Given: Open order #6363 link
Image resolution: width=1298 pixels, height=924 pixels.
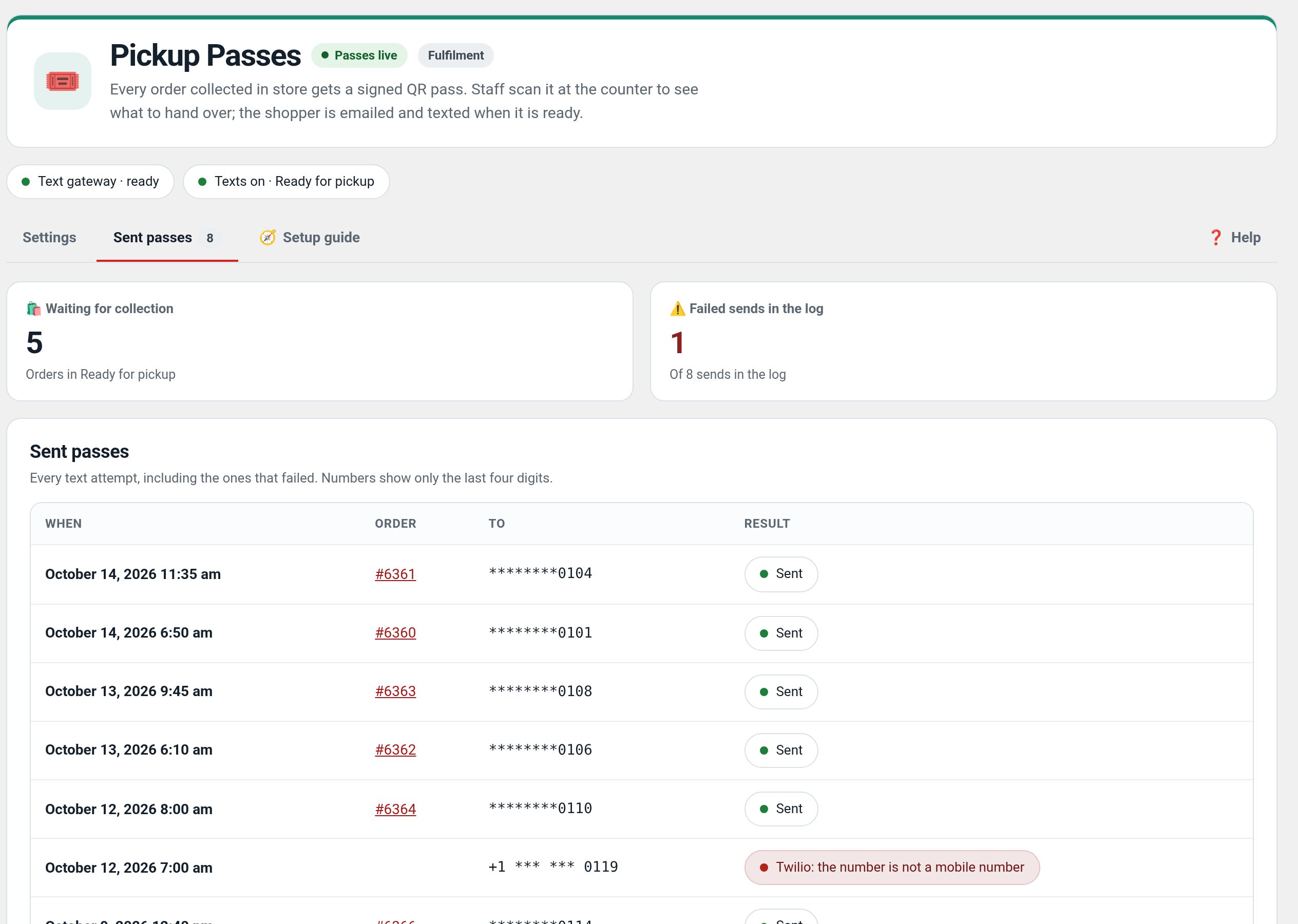Looking at the screenshot, I should click(x=395, y=691).
